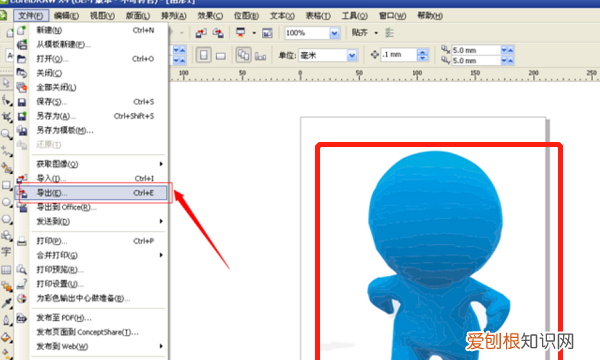The width and height of the screenshot is (600, 360).
Task: Open the 排列 menu
Action: (x=174, y=16)
